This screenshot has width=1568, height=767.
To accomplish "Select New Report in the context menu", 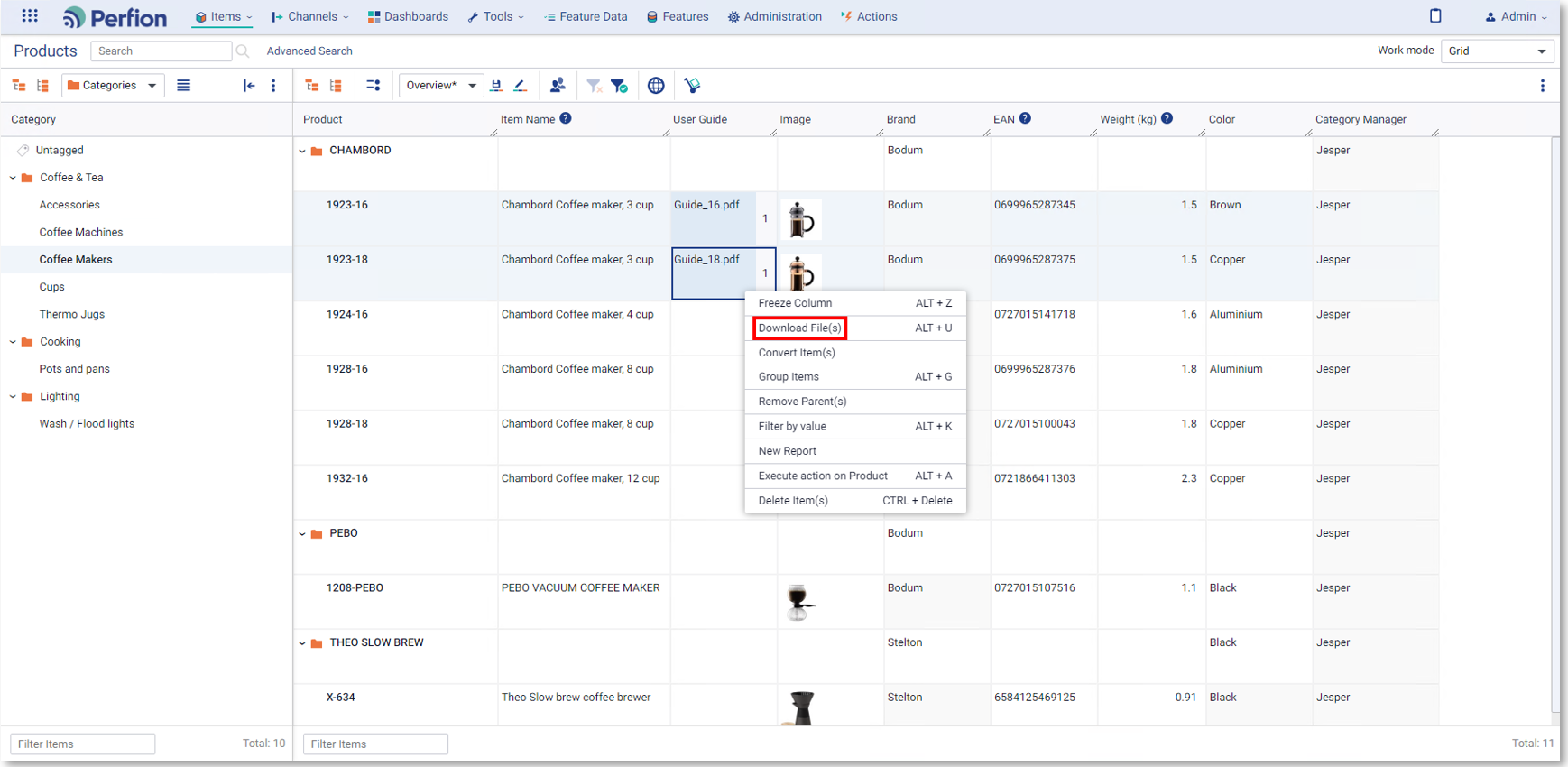I will pos(855,451).
